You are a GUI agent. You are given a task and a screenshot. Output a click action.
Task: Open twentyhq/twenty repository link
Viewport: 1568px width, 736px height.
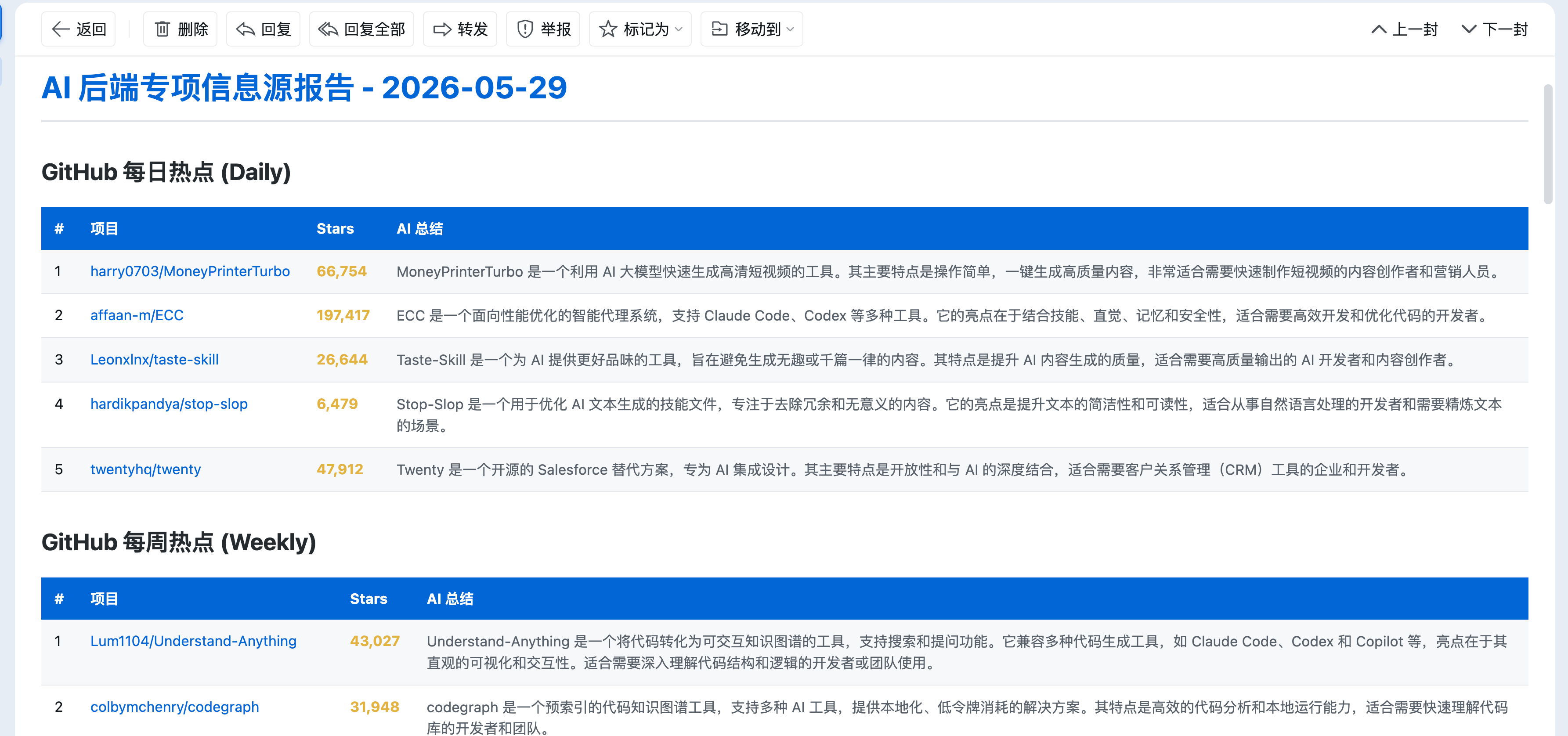pos(145,469)
